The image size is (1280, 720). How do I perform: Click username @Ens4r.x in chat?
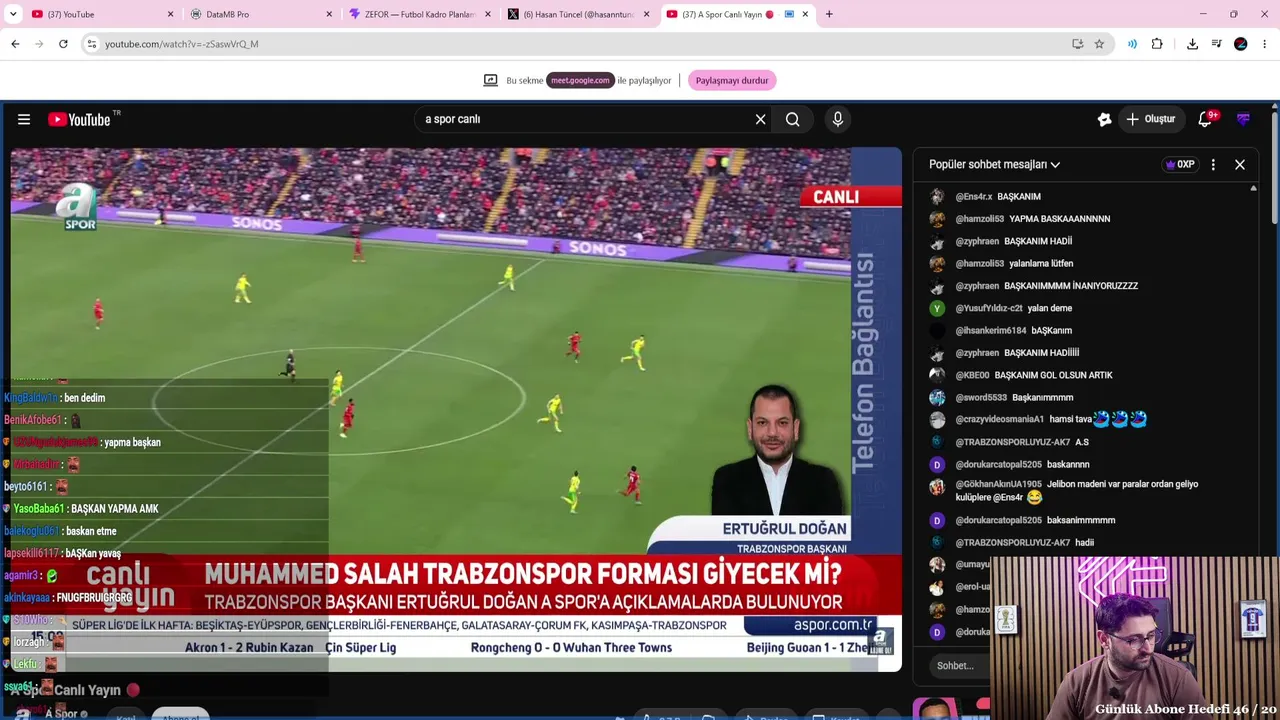974,197
